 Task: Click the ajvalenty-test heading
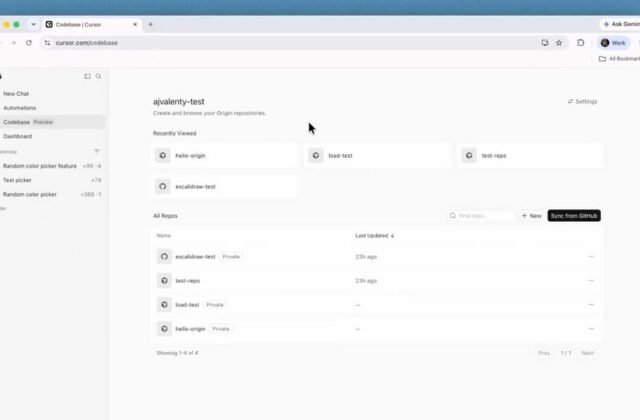(178, 102)
